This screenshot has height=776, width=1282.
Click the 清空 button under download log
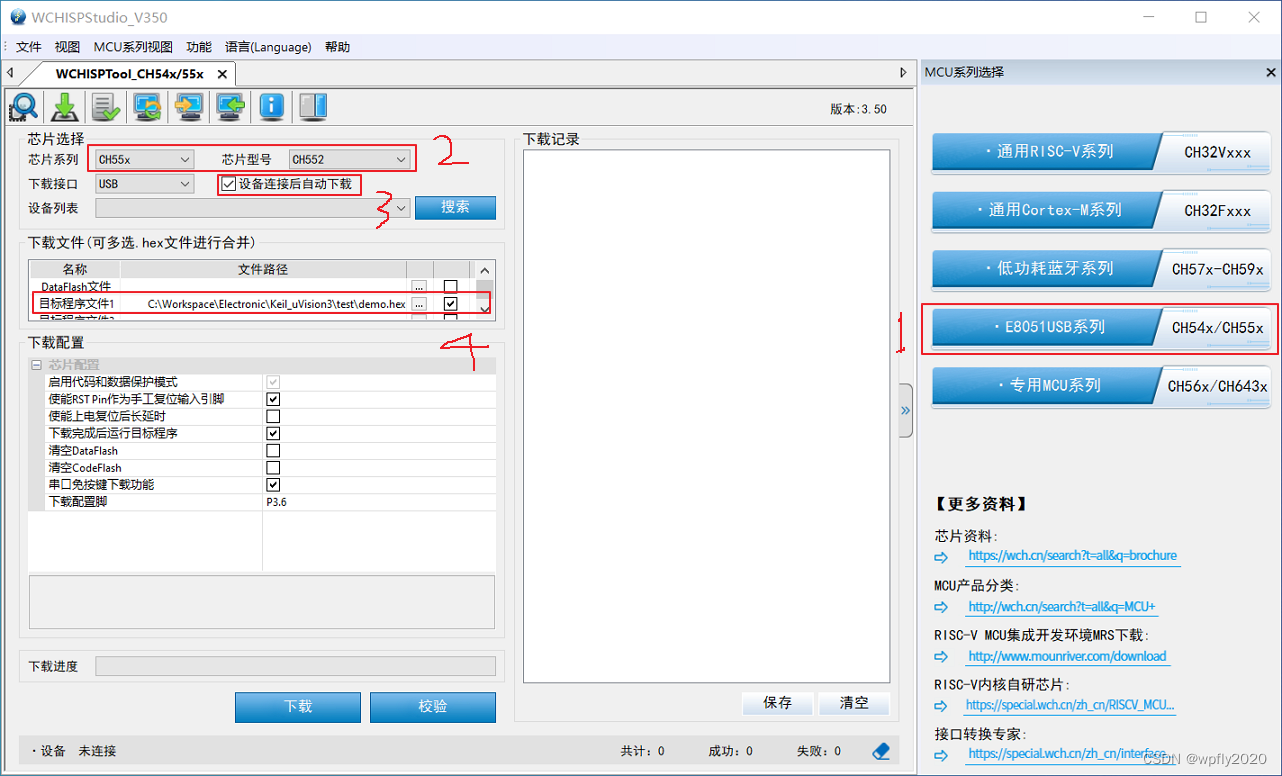tap(854, 703)
